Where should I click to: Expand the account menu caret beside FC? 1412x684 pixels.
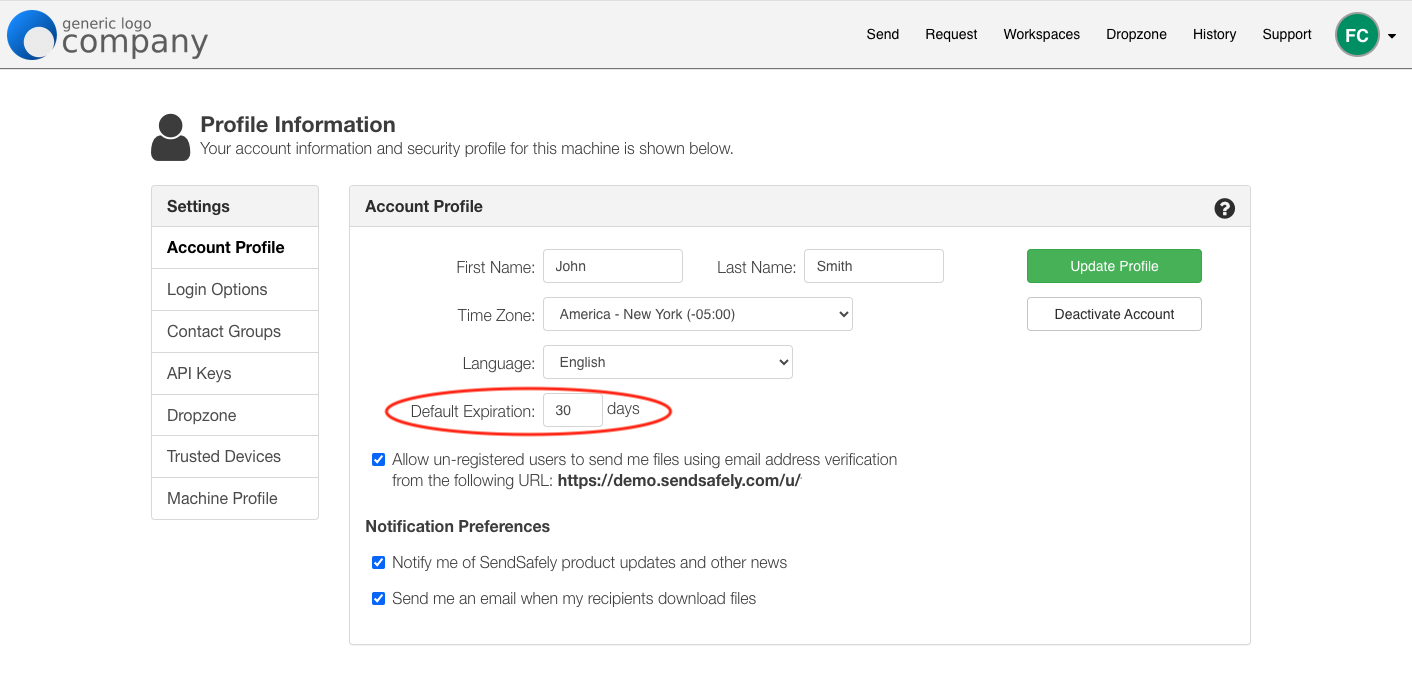pyautogui.click(x=1394, y=34)
